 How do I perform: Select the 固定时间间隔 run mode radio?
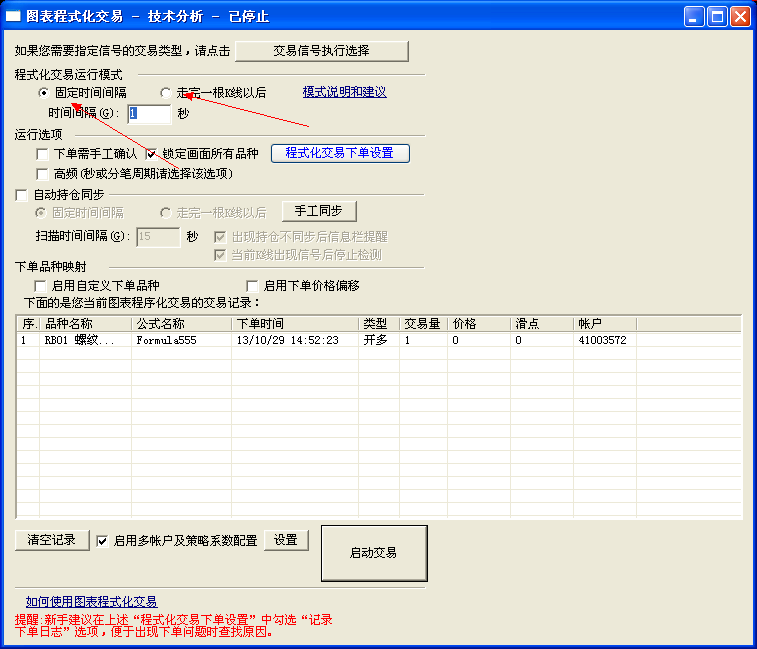click(43, 92)
